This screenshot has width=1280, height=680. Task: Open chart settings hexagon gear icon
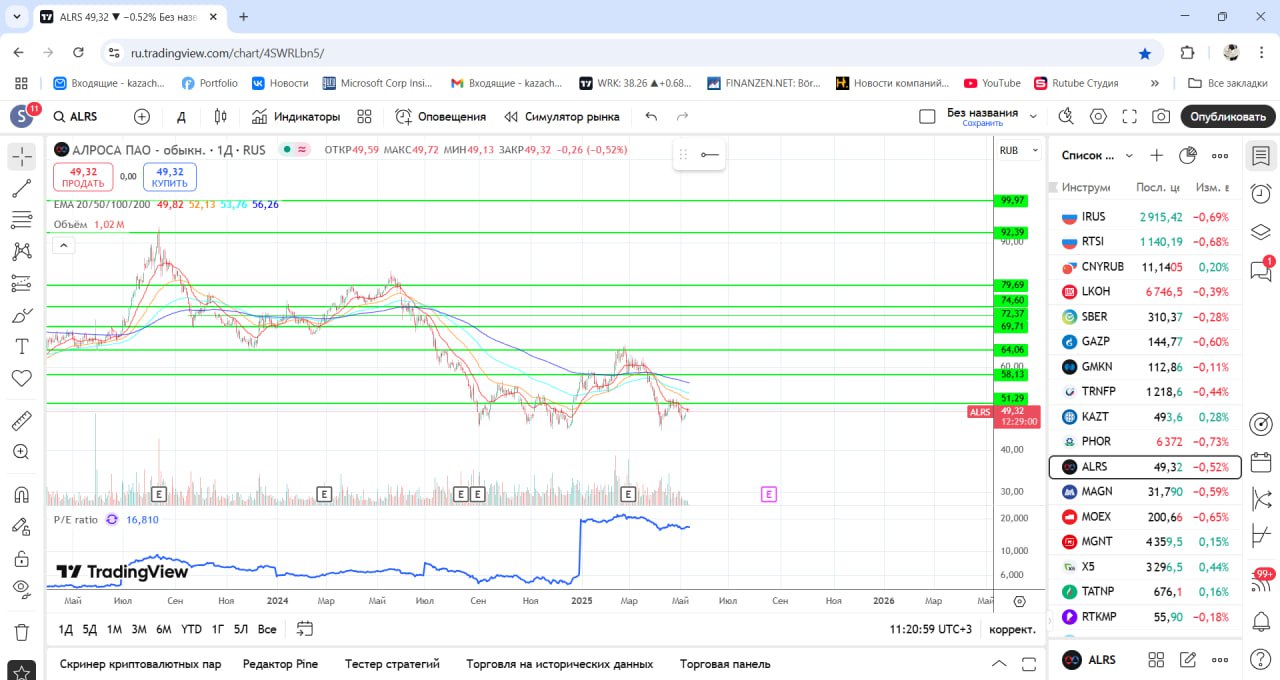coord(1098,117)
